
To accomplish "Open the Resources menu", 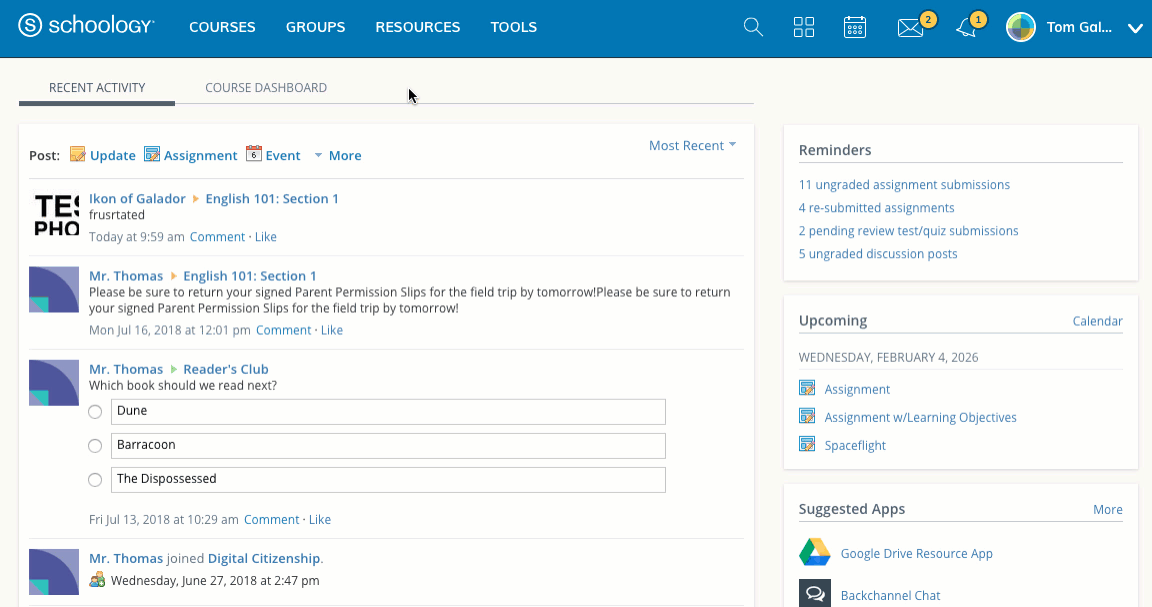I will click(x=418, y=28).
